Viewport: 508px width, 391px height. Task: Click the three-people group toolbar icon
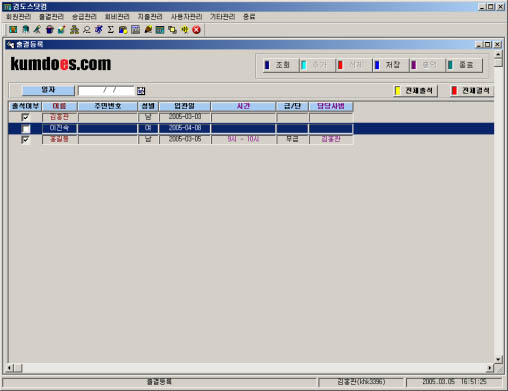[74, 30]
